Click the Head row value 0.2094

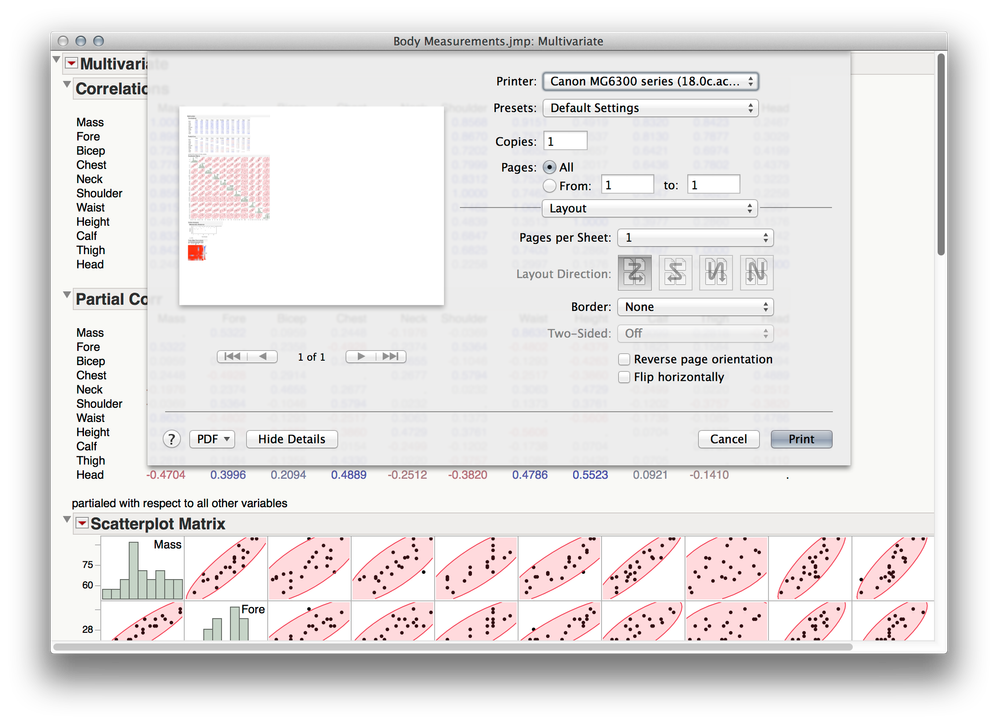(x=288, y=475)
